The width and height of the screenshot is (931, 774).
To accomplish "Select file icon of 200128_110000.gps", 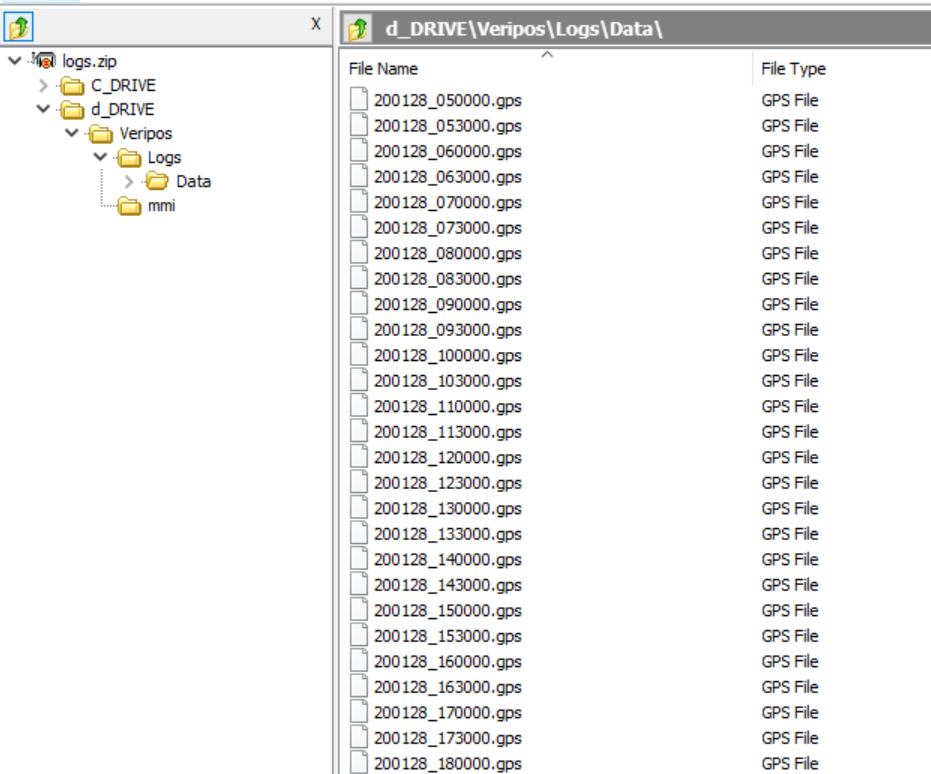I will 359,405.
